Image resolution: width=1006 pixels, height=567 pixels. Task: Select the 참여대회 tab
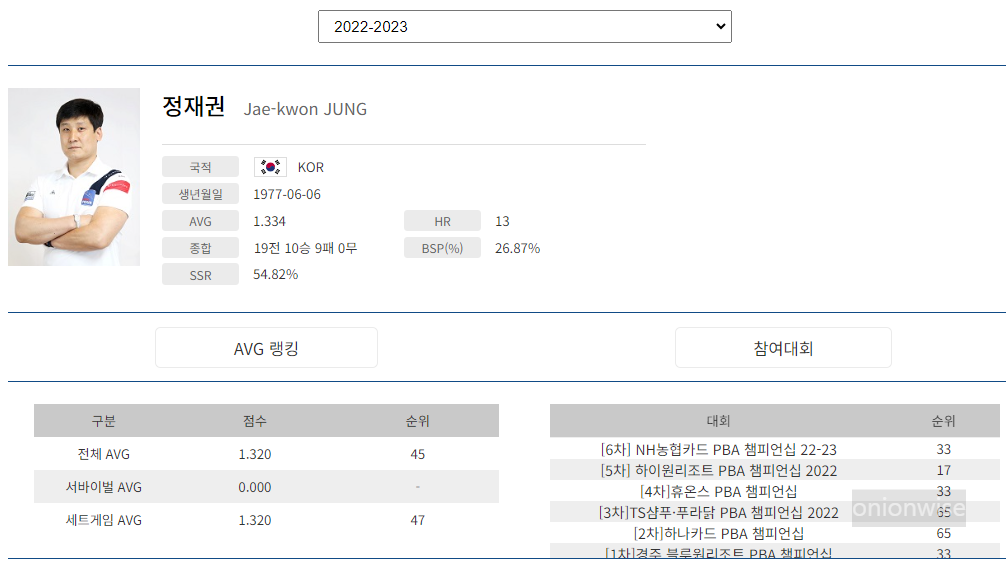tap(783, 348)
